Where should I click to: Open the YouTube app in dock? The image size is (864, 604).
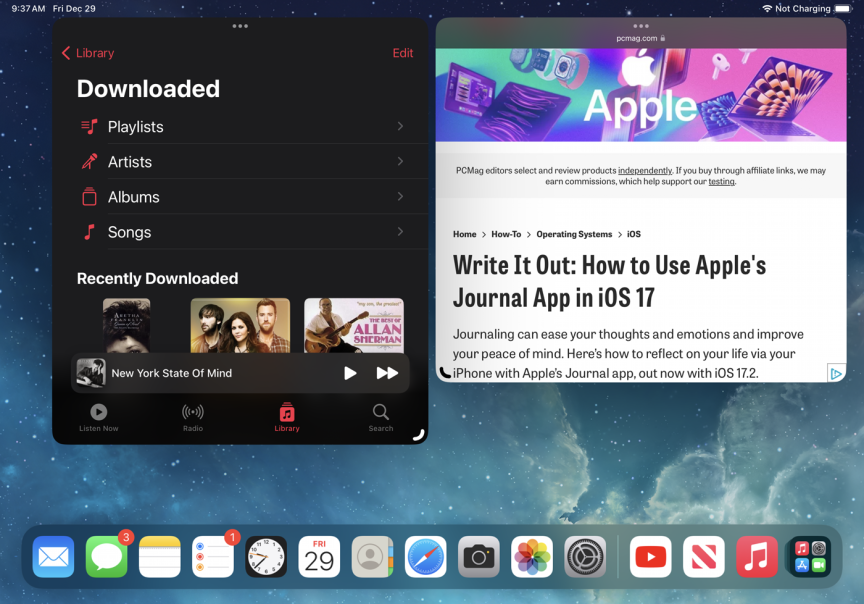pos(650,557)
